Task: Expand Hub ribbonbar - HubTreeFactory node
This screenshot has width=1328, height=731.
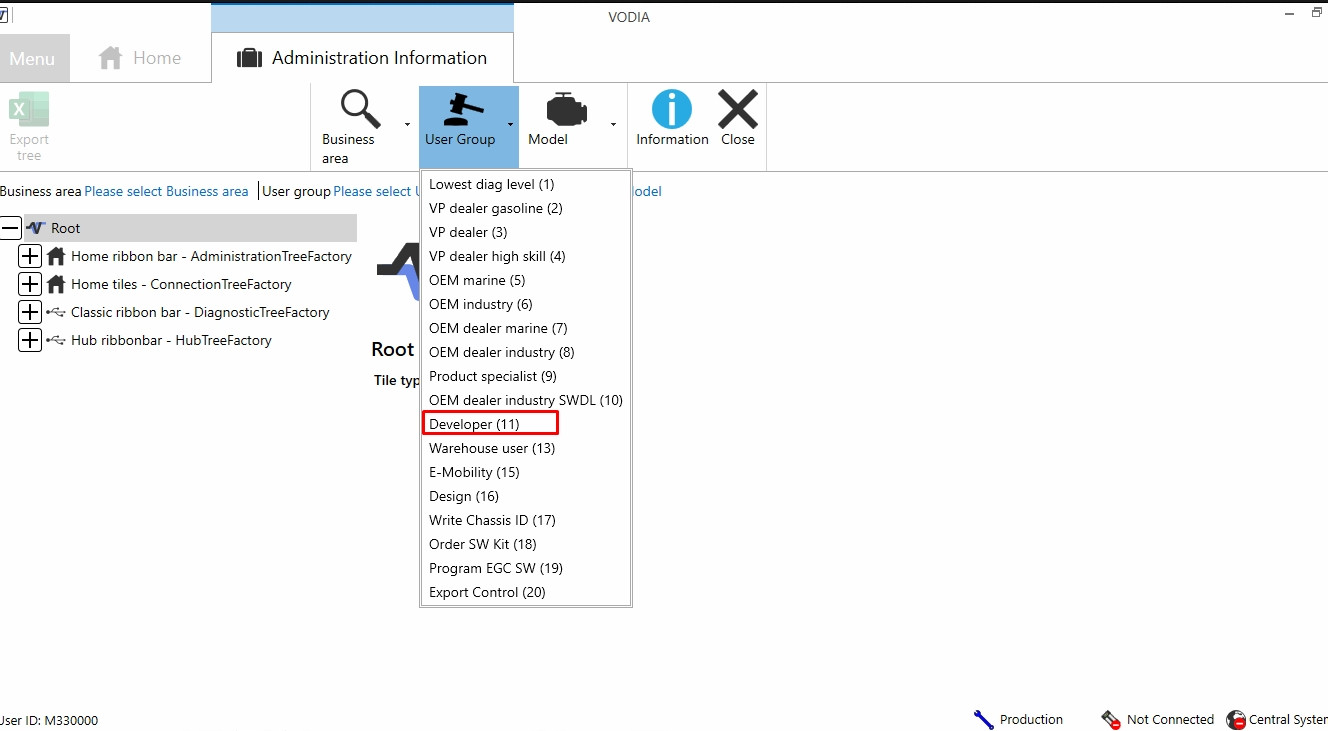Action: tap(30, 340)
